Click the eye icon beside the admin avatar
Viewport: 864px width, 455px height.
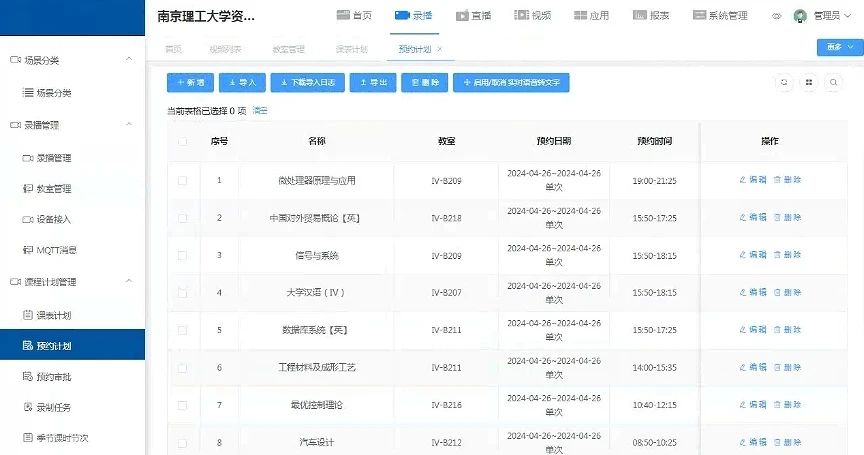coord(777,16)
